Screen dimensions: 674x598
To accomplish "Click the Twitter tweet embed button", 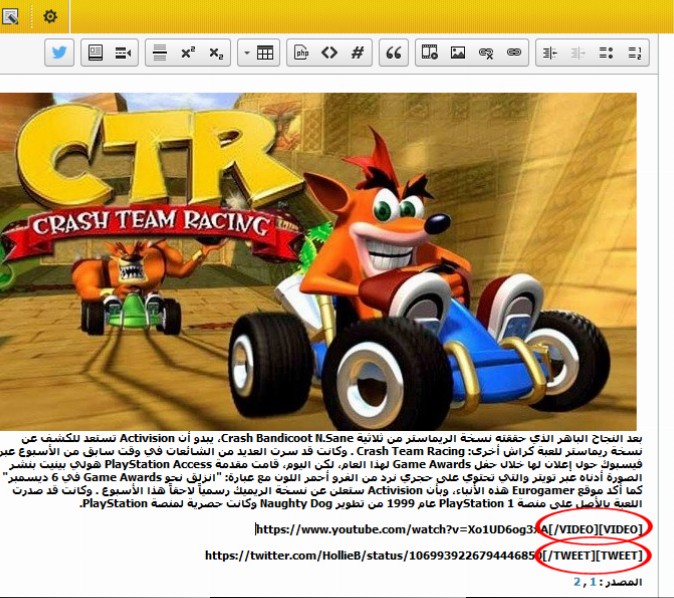I will point(59,53).
